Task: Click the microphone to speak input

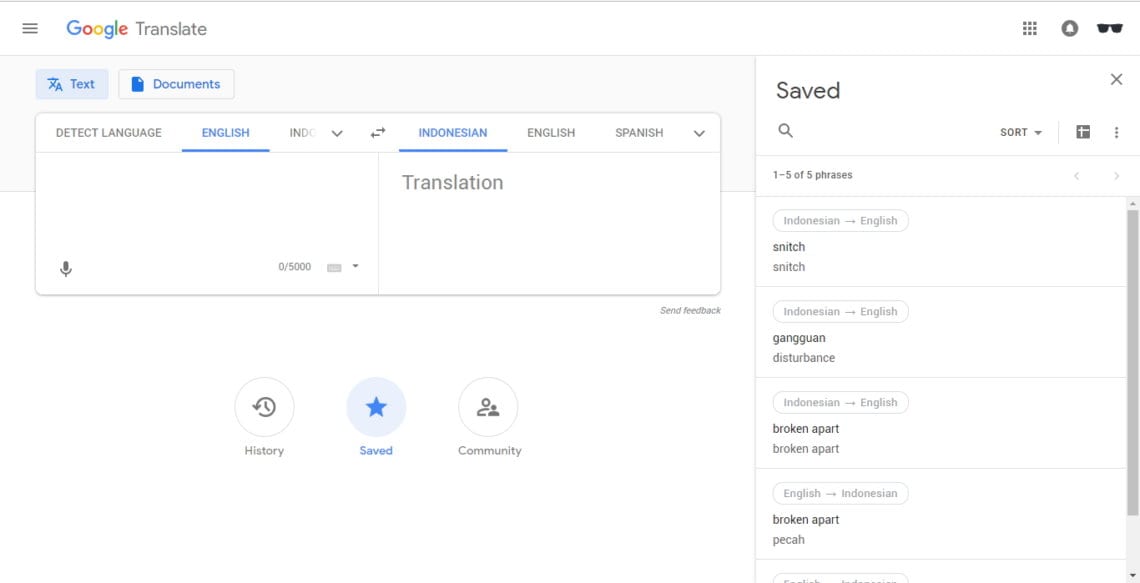Action: (x=65, y=266)
